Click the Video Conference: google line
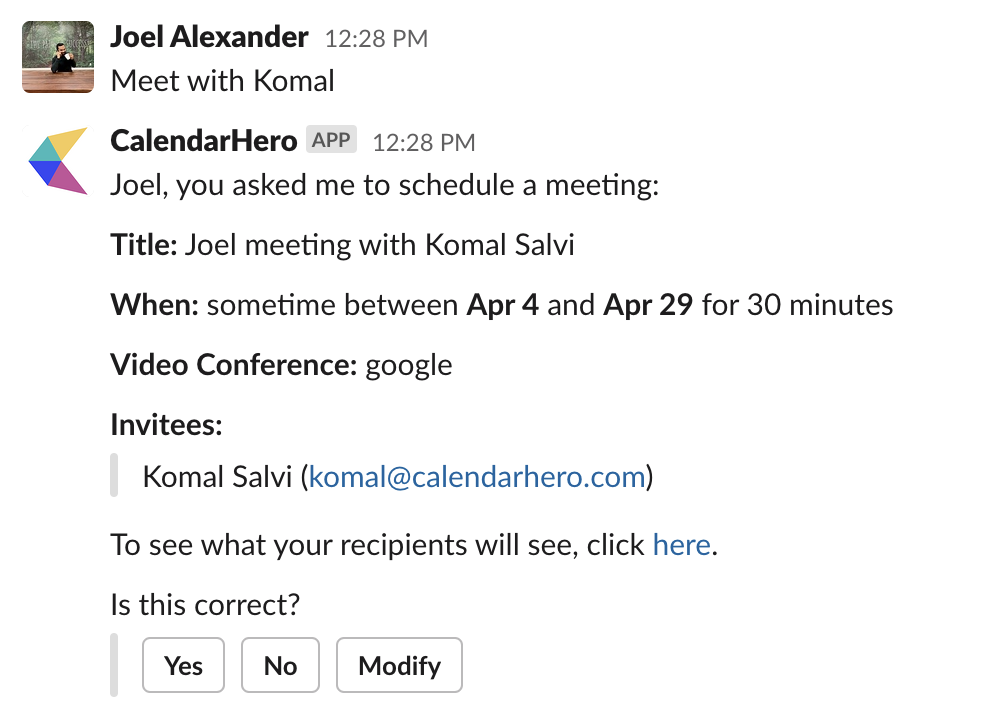The width and height of the screenshot is (1008, 708). point(281,365)
